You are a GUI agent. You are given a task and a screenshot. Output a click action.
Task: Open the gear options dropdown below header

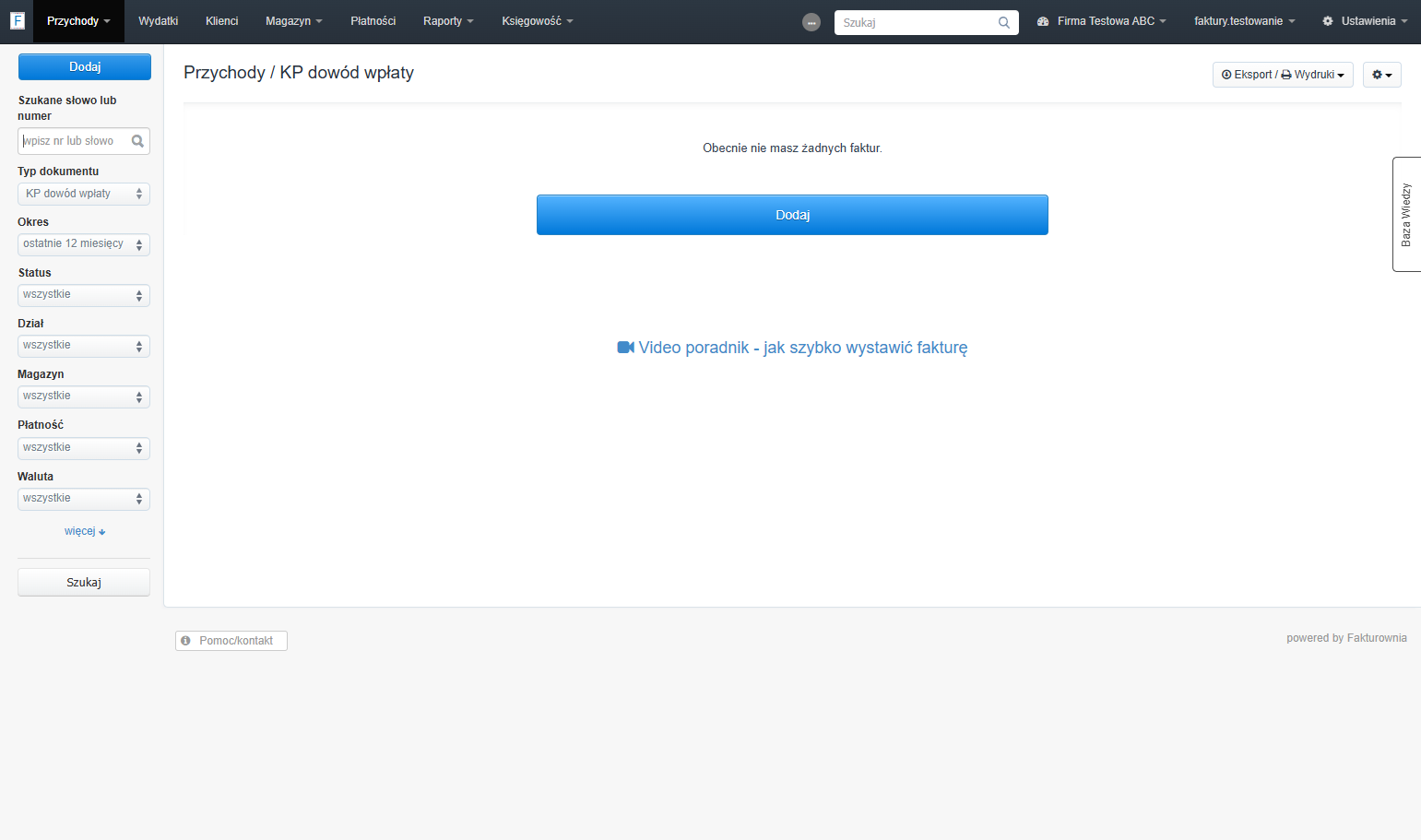tap(1382, 75)
